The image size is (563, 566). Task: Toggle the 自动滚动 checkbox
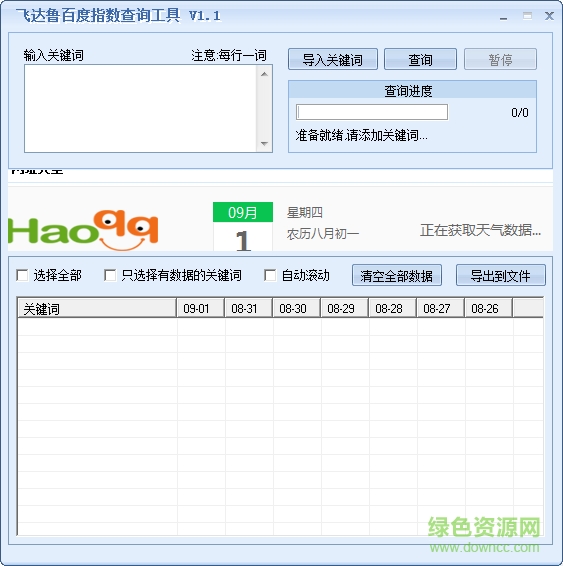click(270, 275)
